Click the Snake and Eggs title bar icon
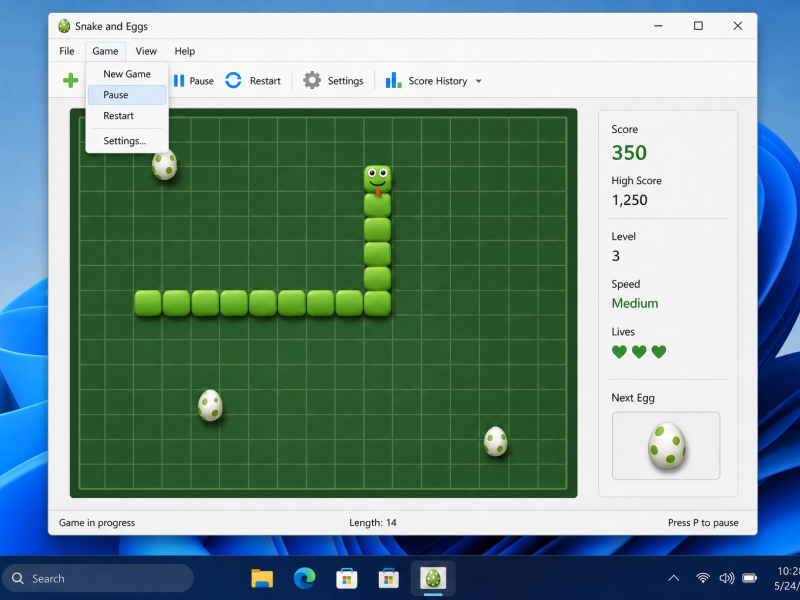Viewport: 800px width, 600px height. 64,26
